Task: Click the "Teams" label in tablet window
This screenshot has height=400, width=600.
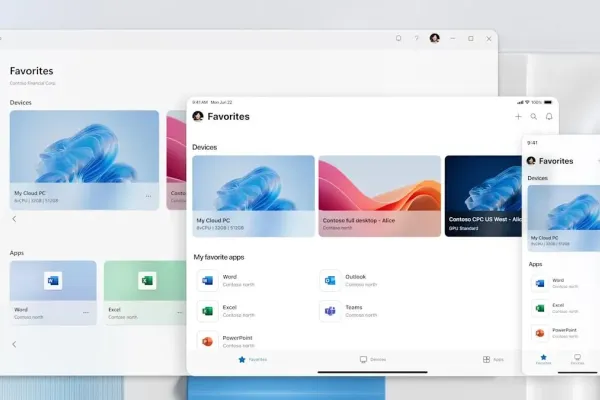Action: (354, 307)
